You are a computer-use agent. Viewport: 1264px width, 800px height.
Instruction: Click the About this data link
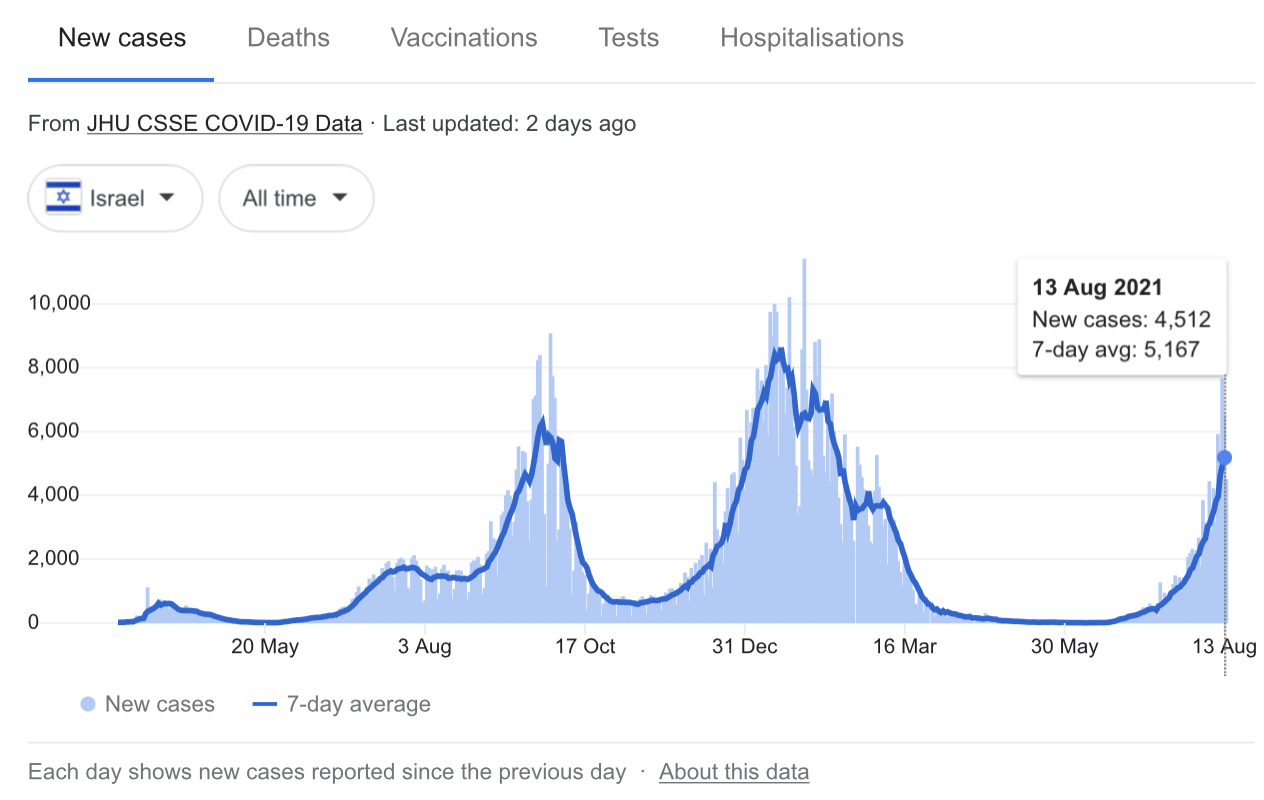[x=734, y=772]
